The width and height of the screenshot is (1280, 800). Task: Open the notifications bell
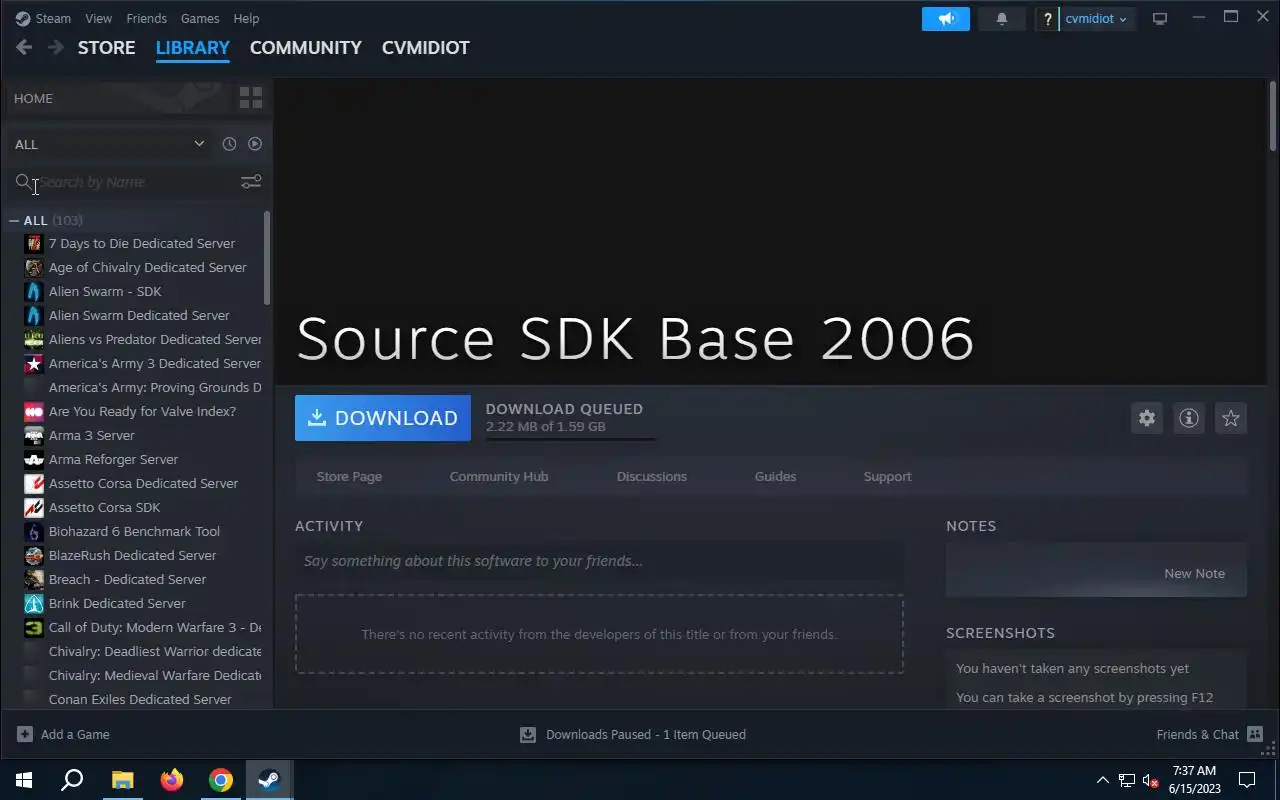(1001, 19)
